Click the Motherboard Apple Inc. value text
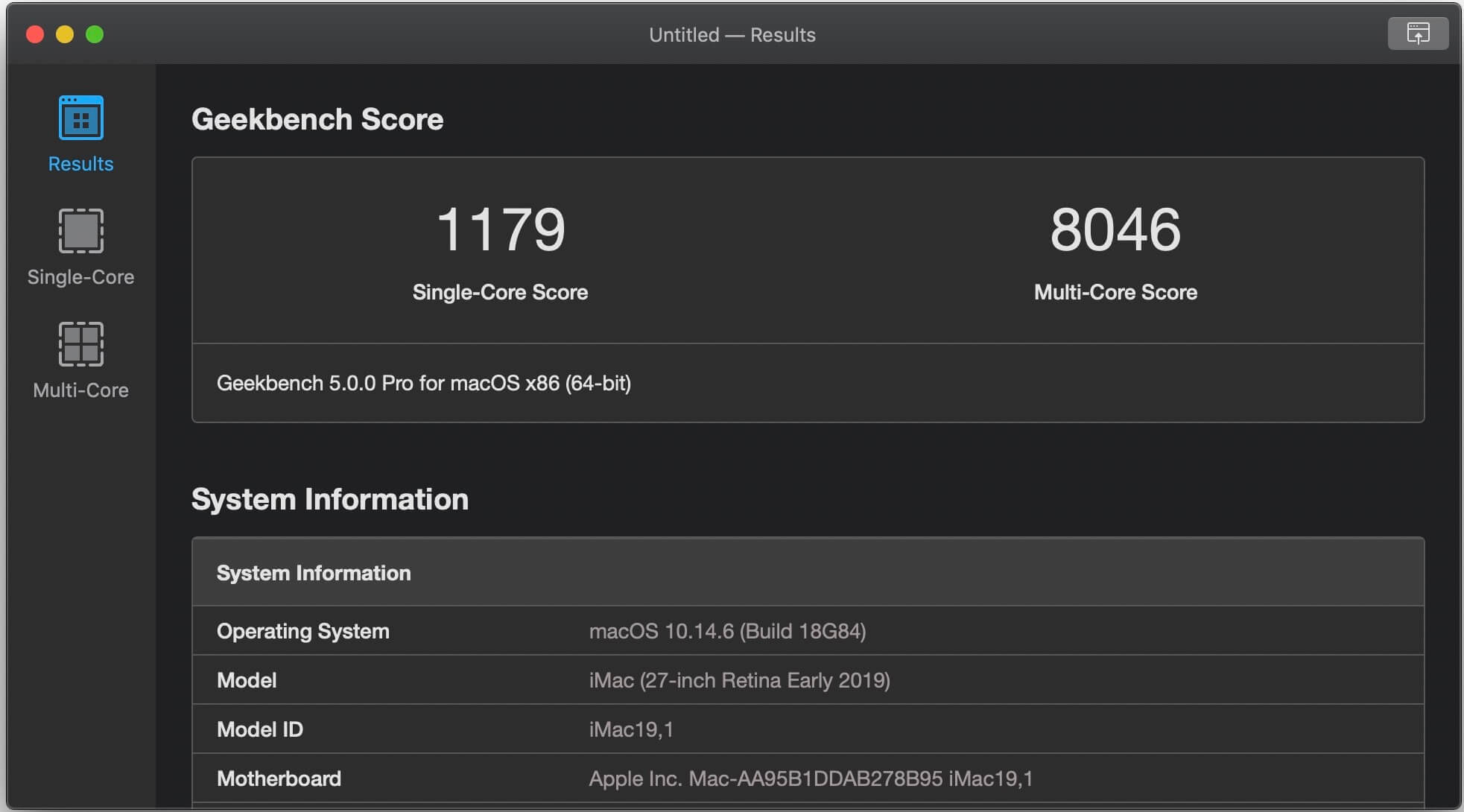1464x812 pixels. (810, 778)
